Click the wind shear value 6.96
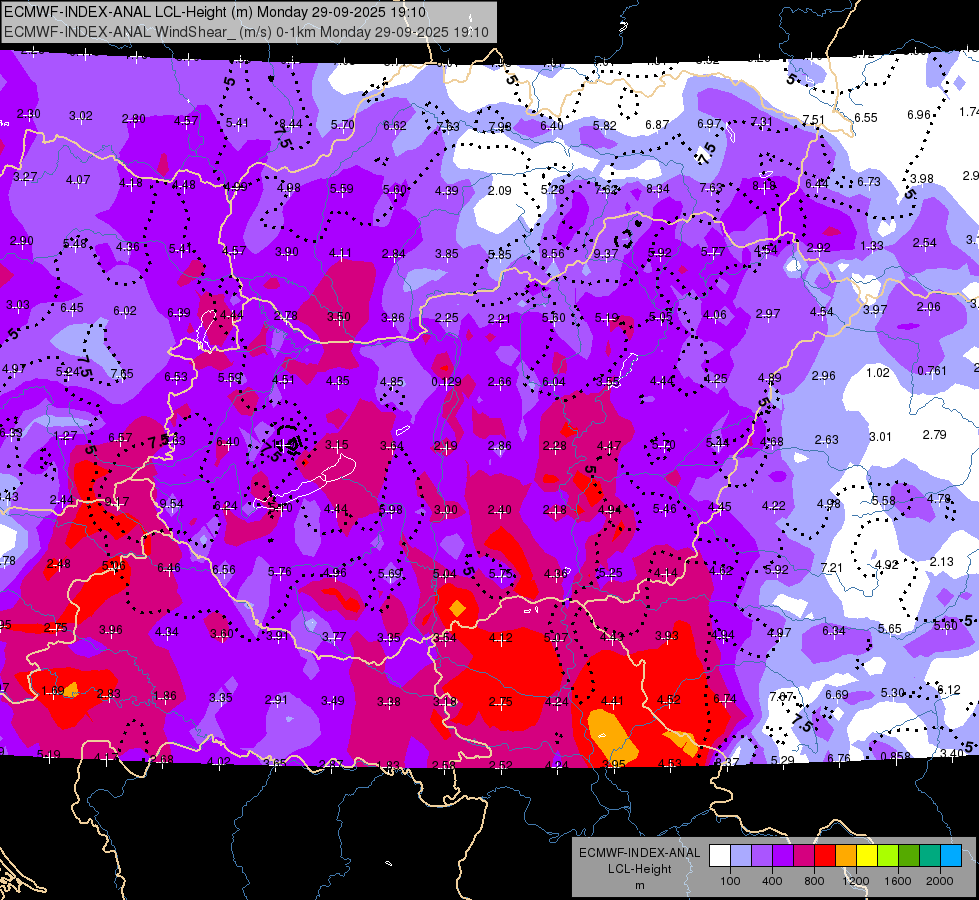The image size is (979, 900). click(918, 115)
